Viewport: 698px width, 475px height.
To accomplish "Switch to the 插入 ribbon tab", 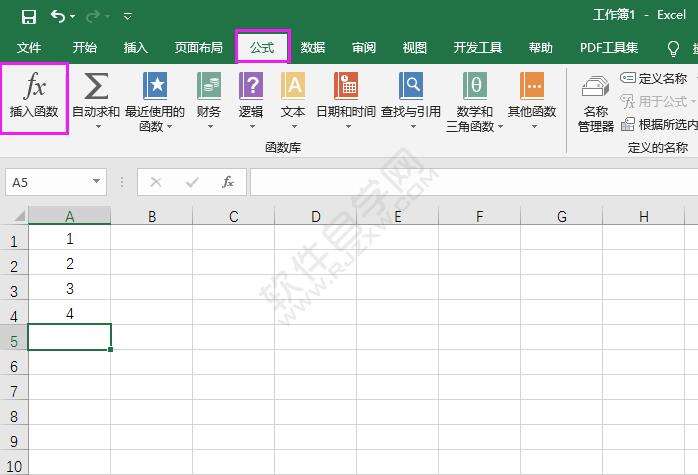I will coord(136,47).
